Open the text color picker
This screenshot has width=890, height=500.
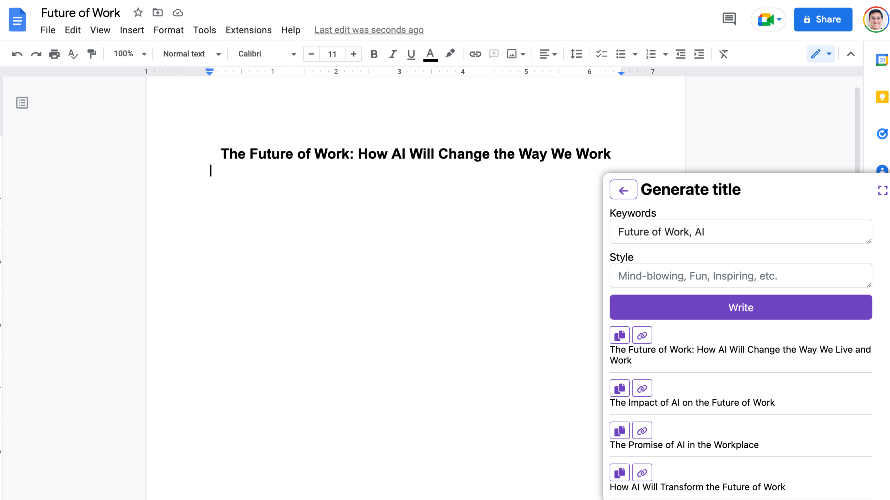coord(430,54)
